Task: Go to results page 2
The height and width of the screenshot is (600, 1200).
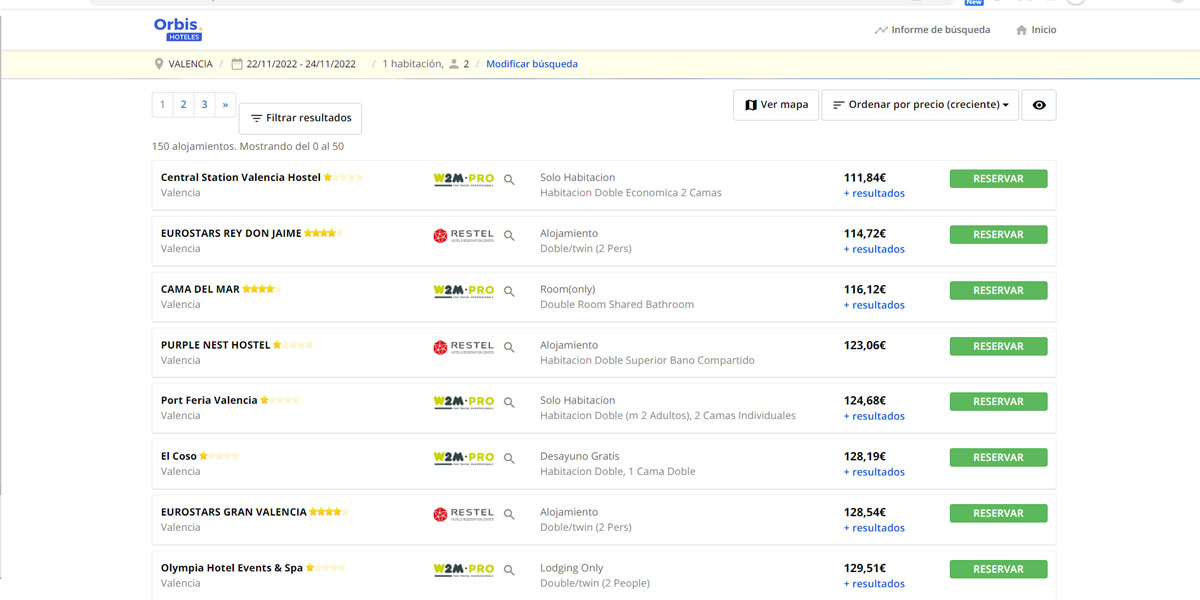Action: (184, 104)
